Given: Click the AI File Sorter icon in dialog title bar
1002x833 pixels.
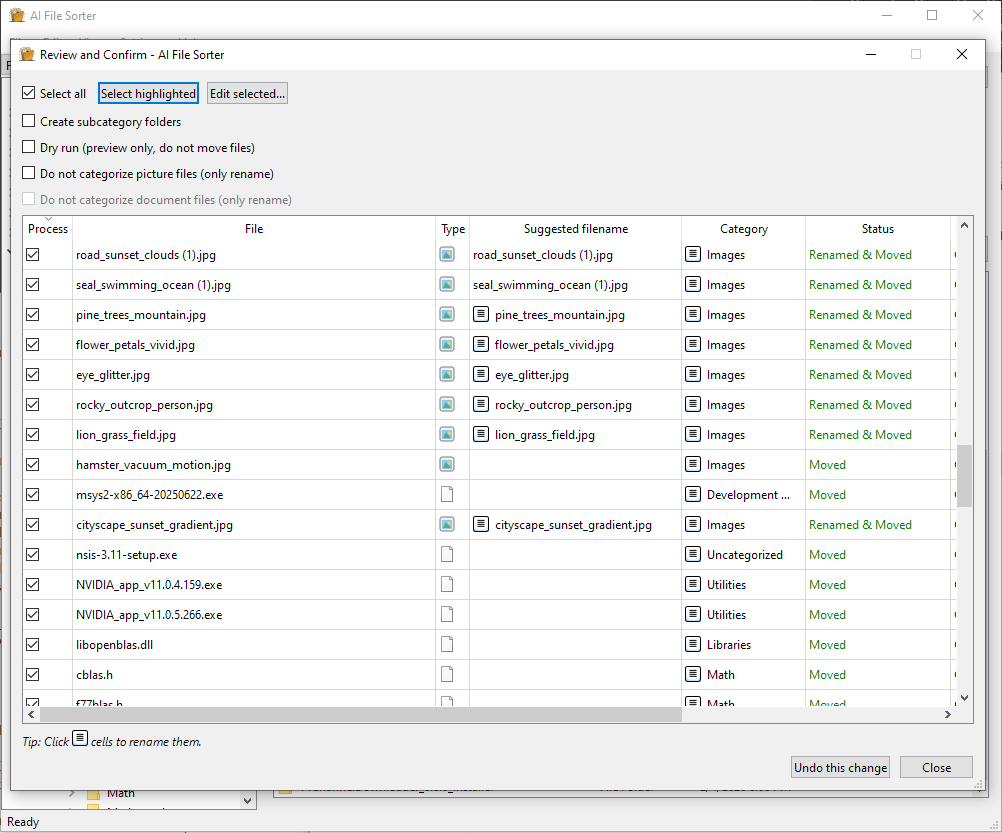Looking at the screenshot, I should [x=26, y=54].
